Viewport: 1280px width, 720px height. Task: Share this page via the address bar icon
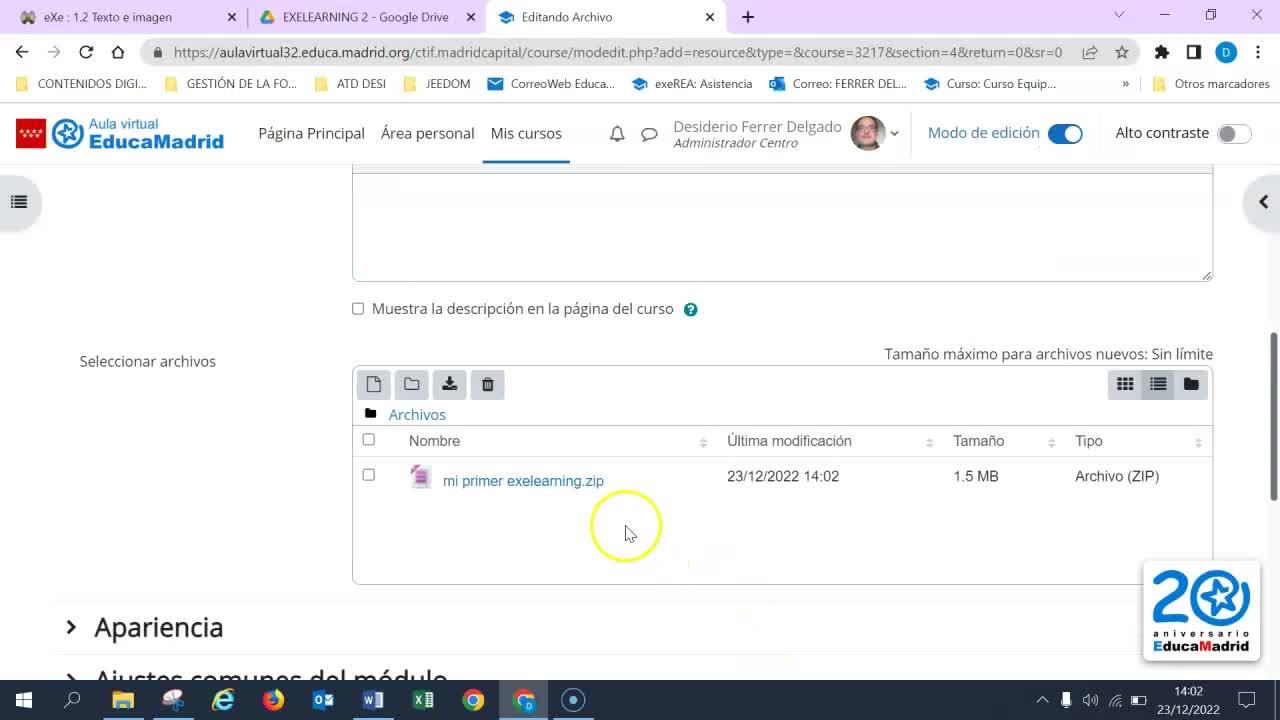coord(1090,52)
